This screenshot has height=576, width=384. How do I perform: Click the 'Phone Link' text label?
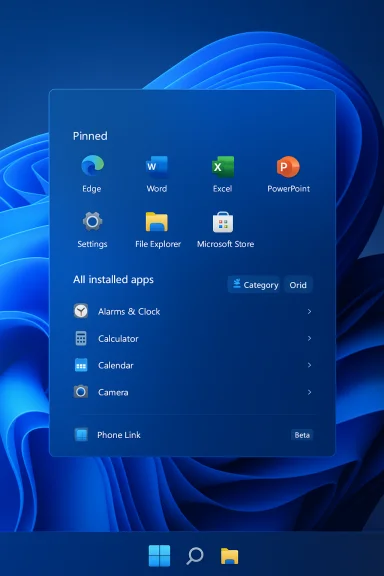pyautogui.click(x=119, y=435)
